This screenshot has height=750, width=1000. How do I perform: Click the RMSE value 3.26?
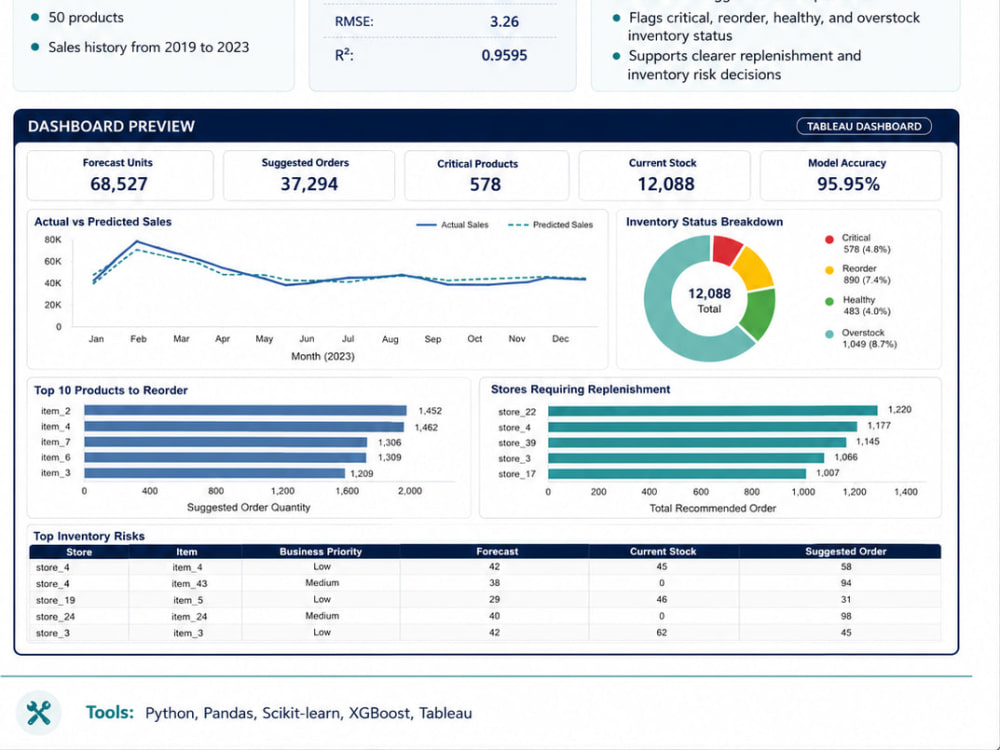coord(504,22)
